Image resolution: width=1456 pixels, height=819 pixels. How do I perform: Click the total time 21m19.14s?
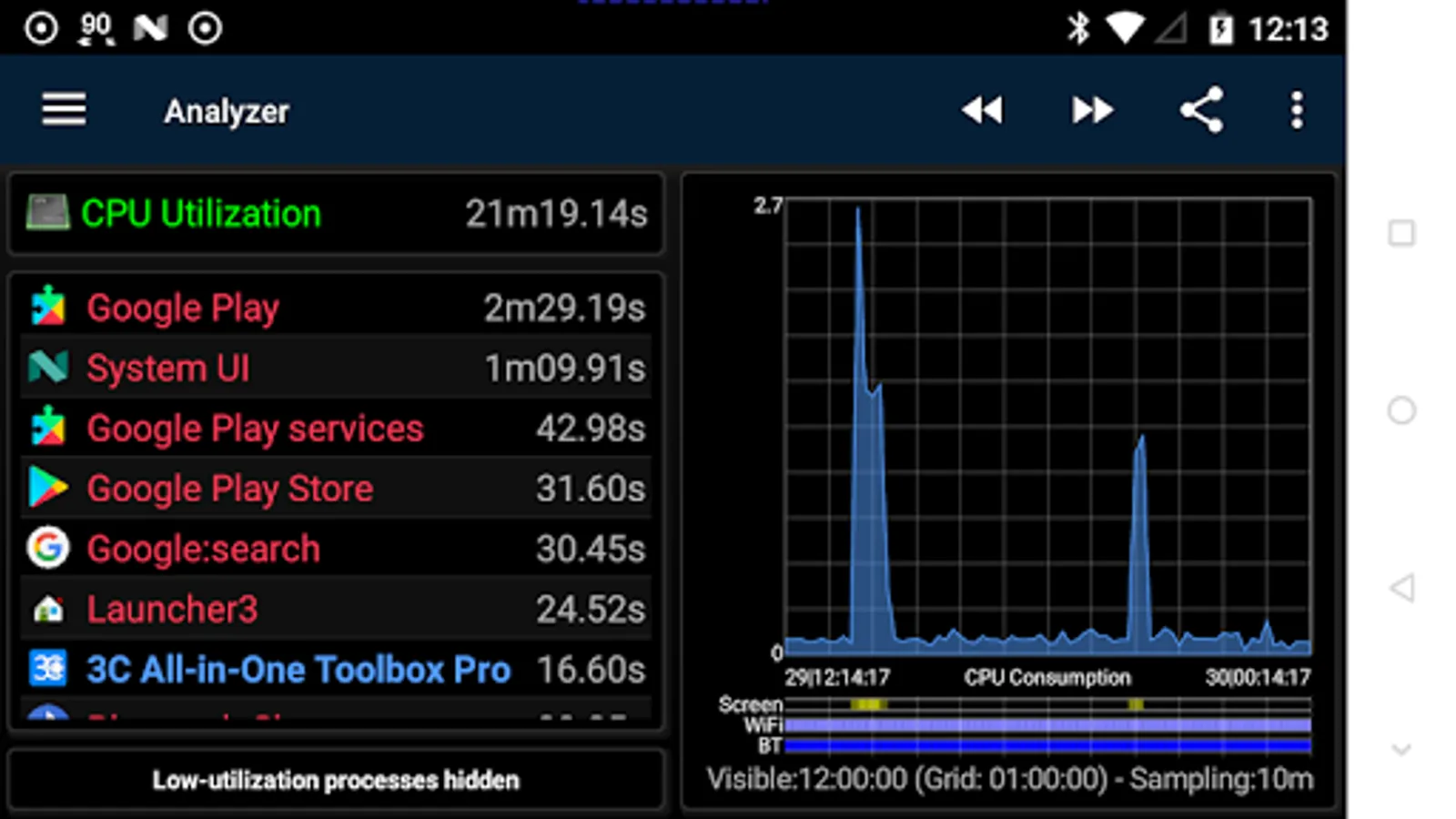[556, 214]
